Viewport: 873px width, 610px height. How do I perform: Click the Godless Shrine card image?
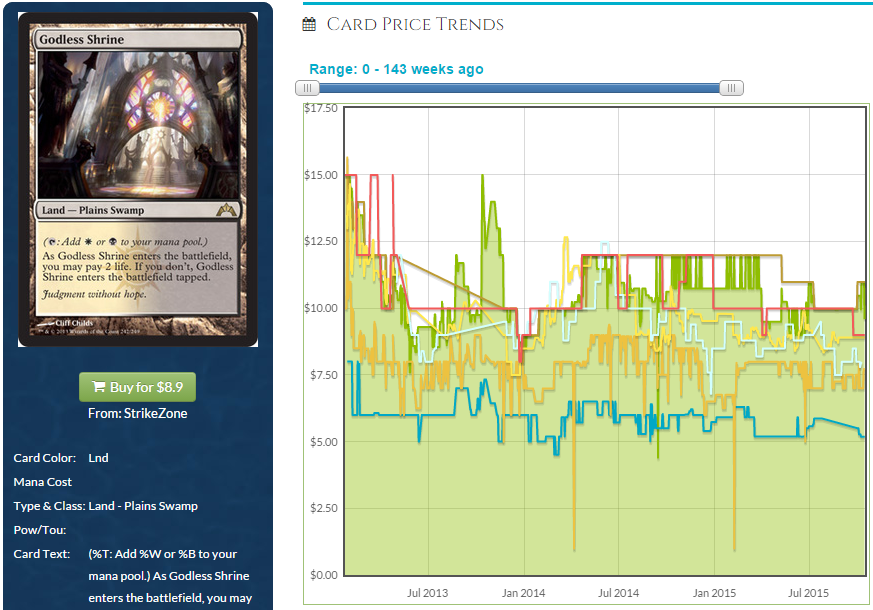click(x=138, y=180)
